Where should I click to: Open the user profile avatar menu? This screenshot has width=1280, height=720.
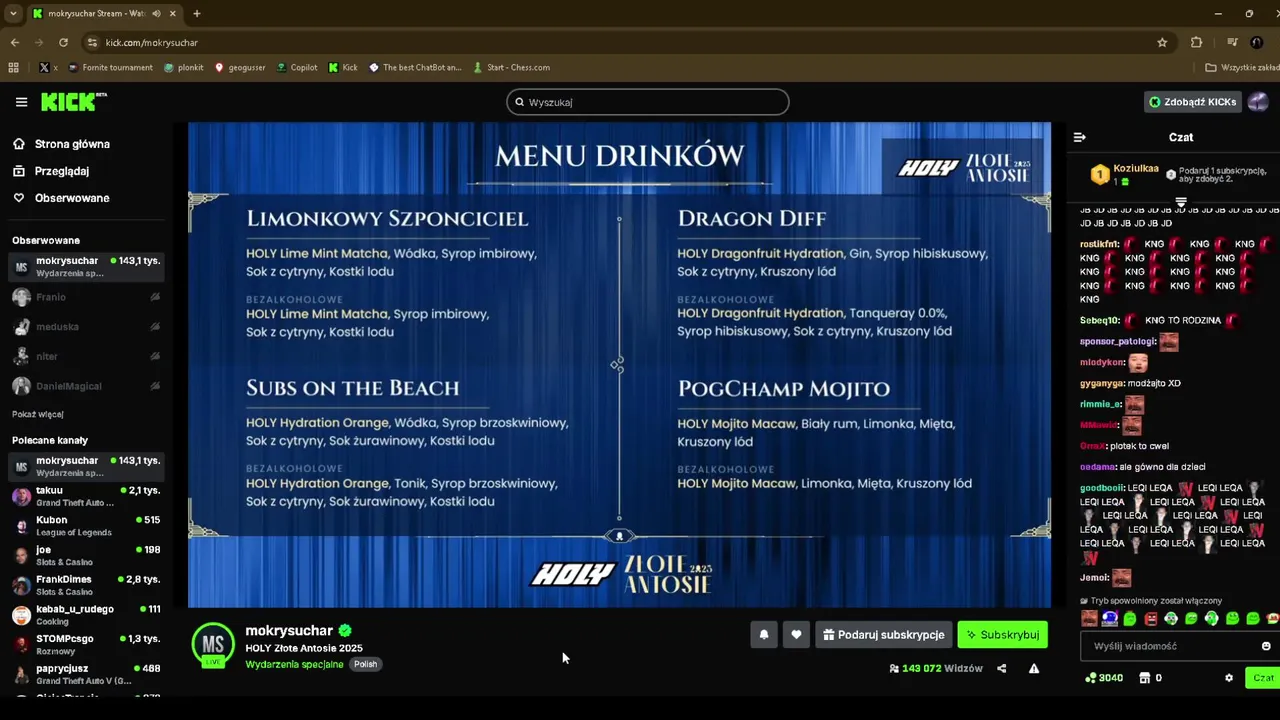[x=1258, y=102]
